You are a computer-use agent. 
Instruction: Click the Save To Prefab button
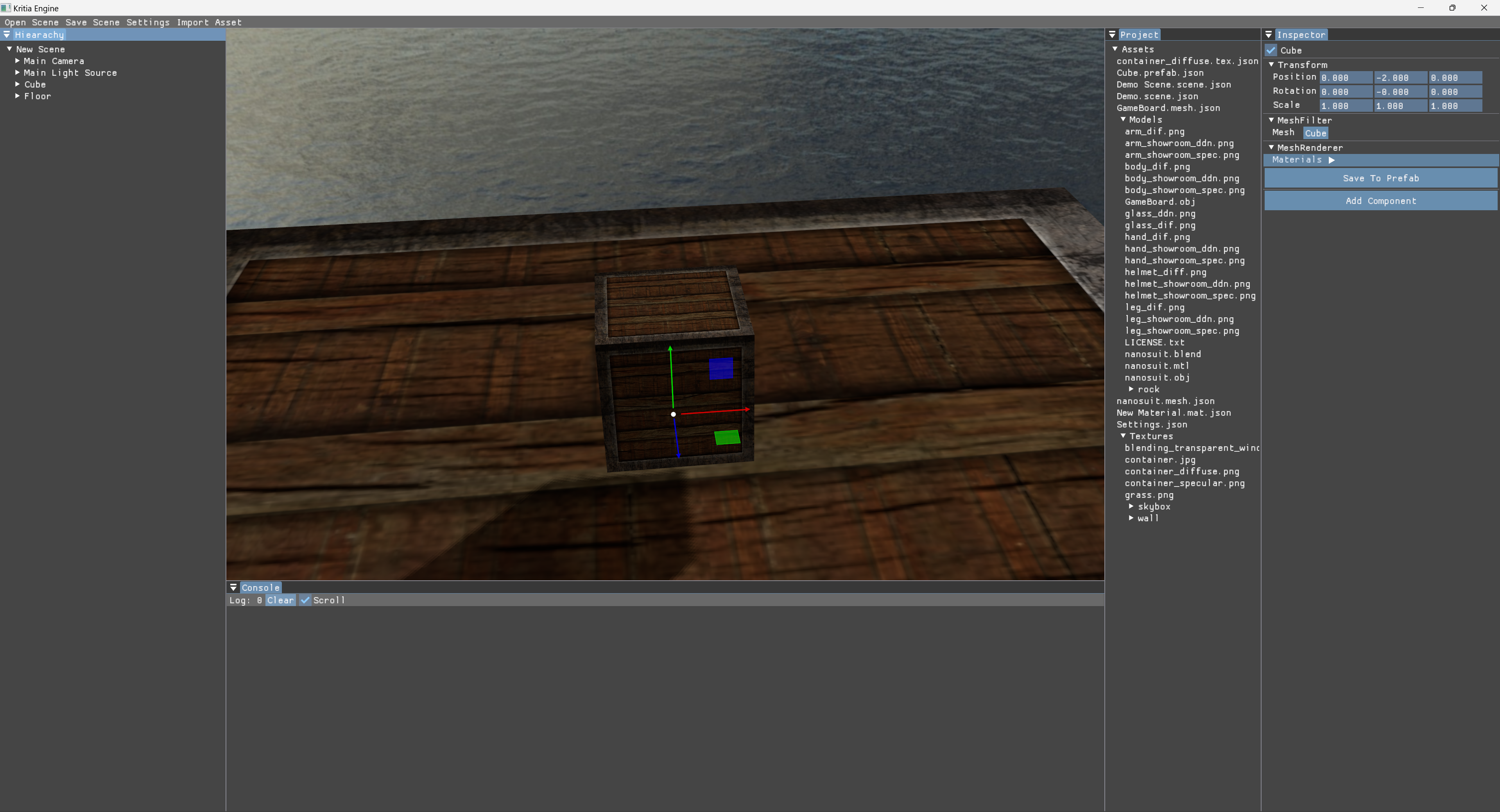[1381, 178]
